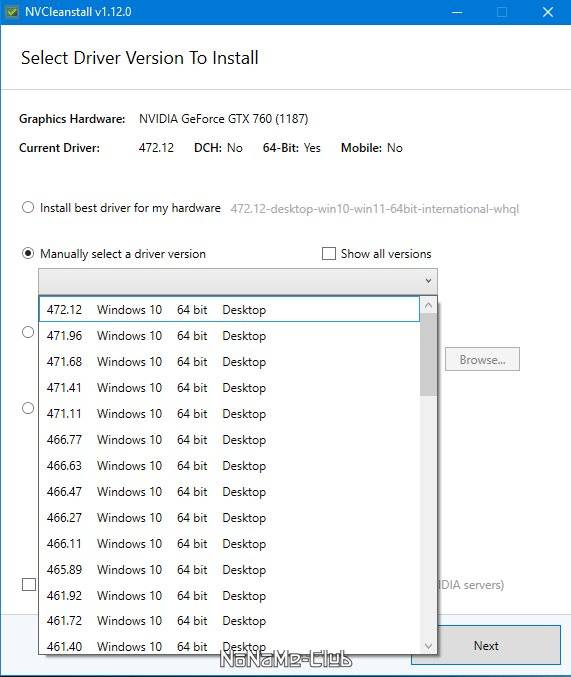Click the Browse... button
This screenshot has height=677, width=571.
(x=482, y=359)
